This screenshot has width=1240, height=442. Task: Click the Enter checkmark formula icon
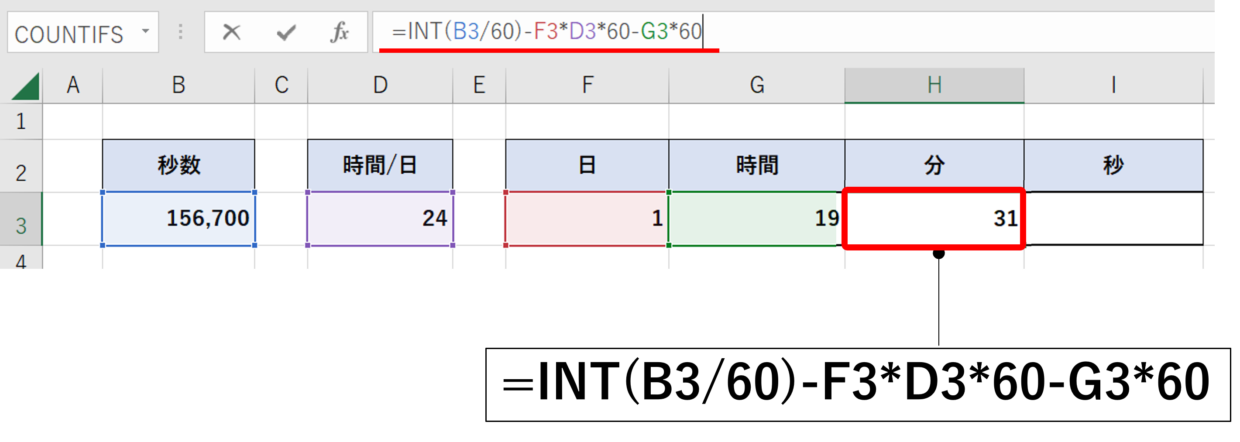tap(287, 33)
